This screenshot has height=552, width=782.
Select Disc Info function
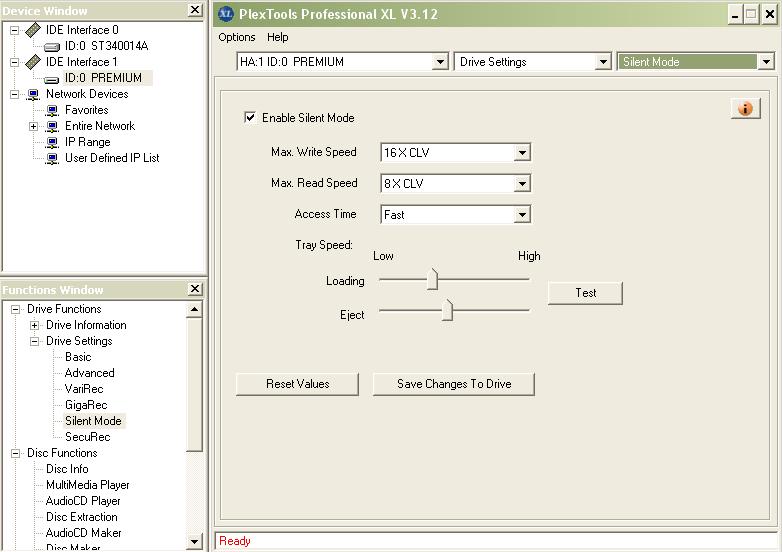coord(67,469)
